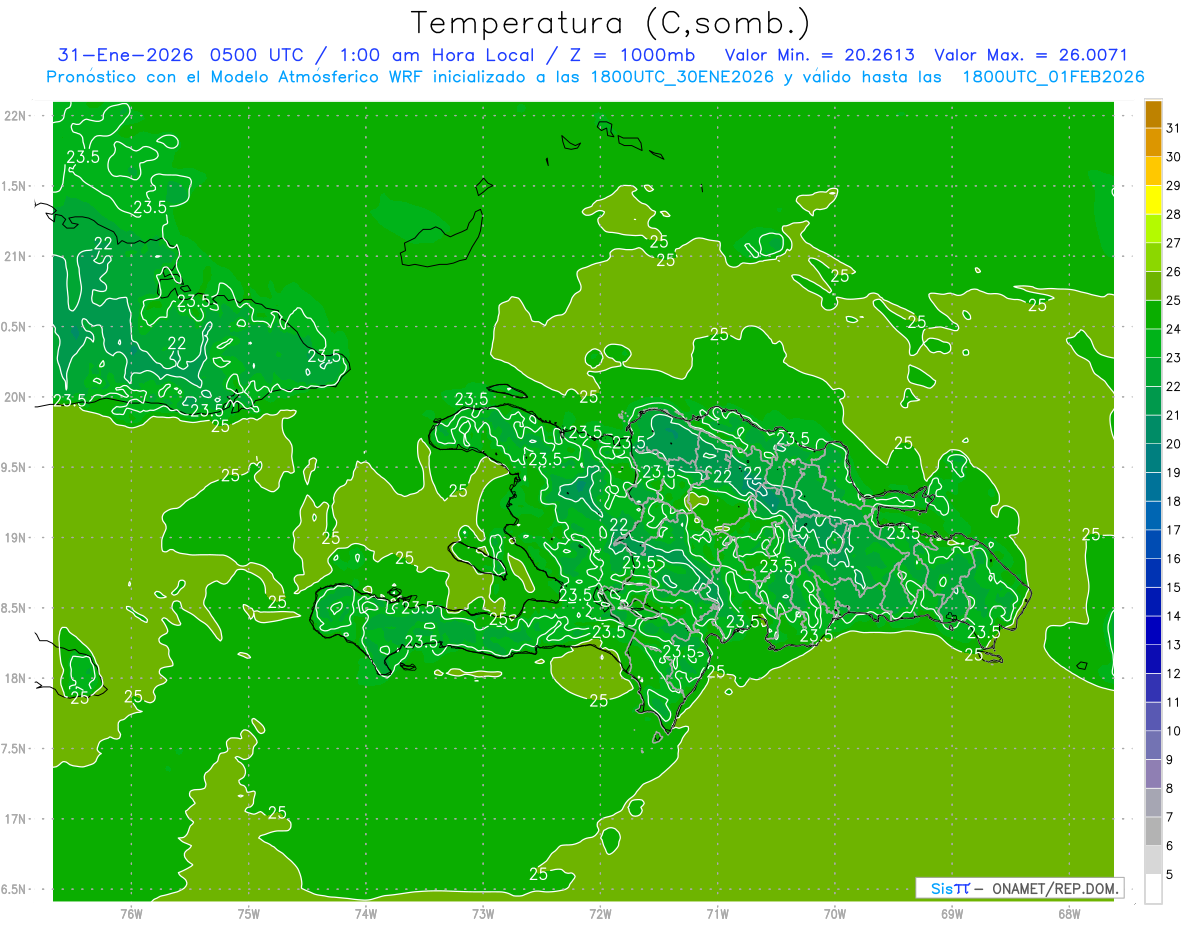This screenshot has width=1200, height=927.
Task: Click the '10' color scale label
Action: (1173, 731)
